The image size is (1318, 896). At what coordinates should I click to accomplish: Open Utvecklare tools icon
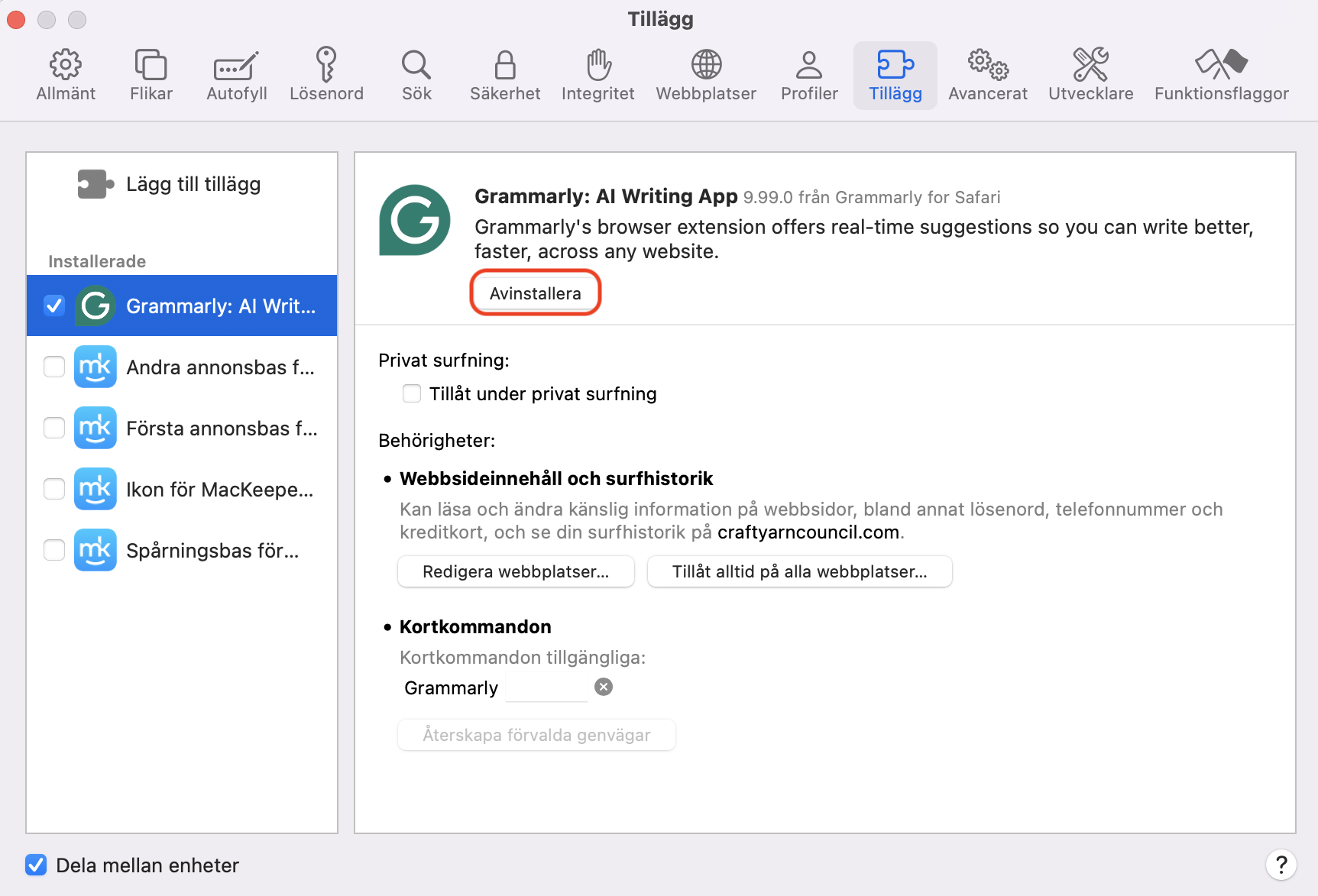(1090, 65)
